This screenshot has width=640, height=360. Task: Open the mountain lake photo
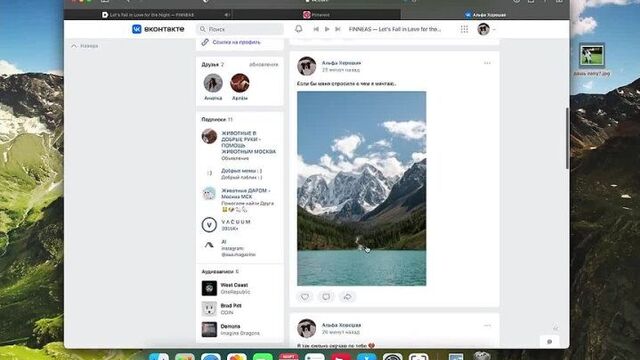pyautogui.click(x=361, y=189)
